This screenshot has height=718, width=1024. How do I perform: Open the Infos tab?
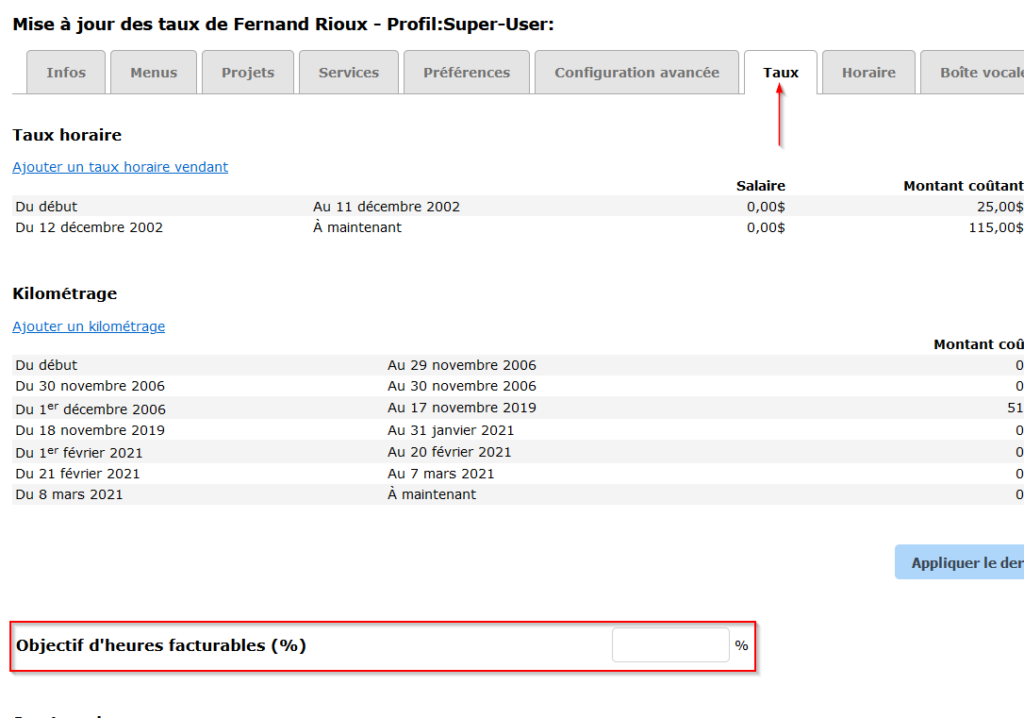tap(66, 73)
